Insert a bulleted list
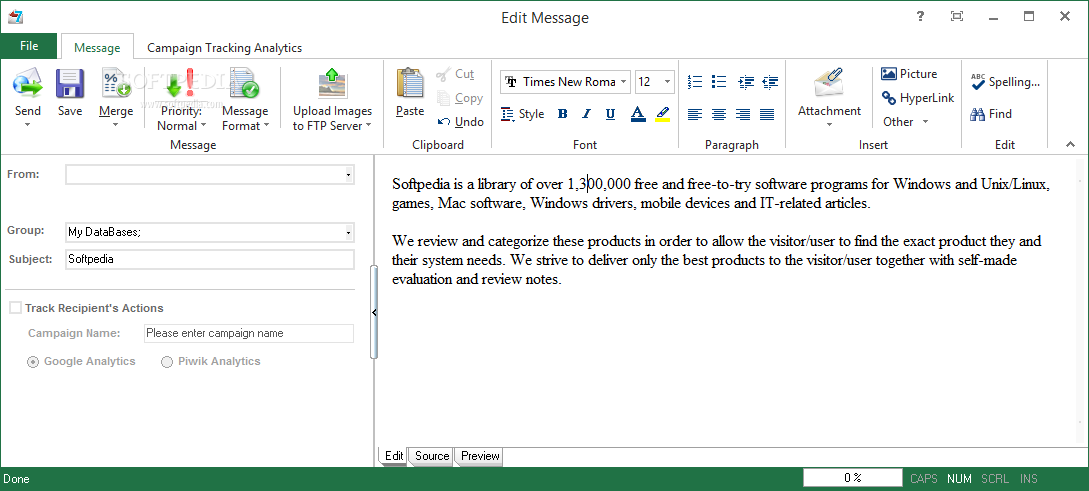Viewport: 1089px width, 491px height. [719, 82]
